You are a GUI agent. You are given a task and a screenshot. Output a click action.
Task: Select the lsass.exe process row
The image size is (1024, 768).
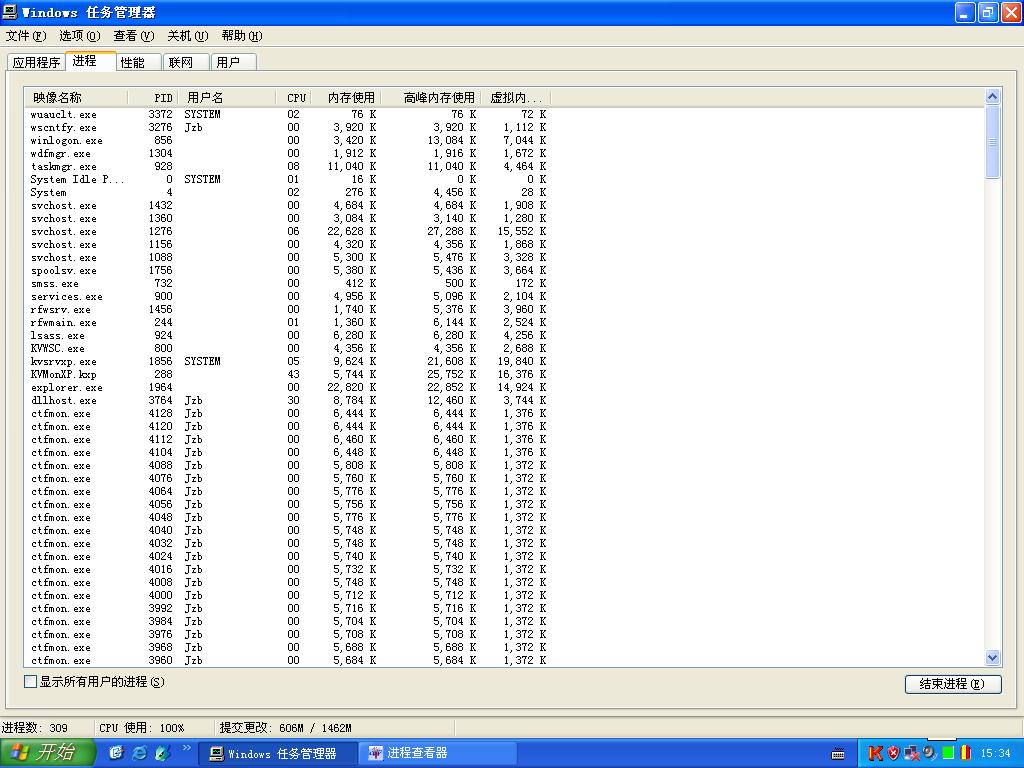coord(287,336)
